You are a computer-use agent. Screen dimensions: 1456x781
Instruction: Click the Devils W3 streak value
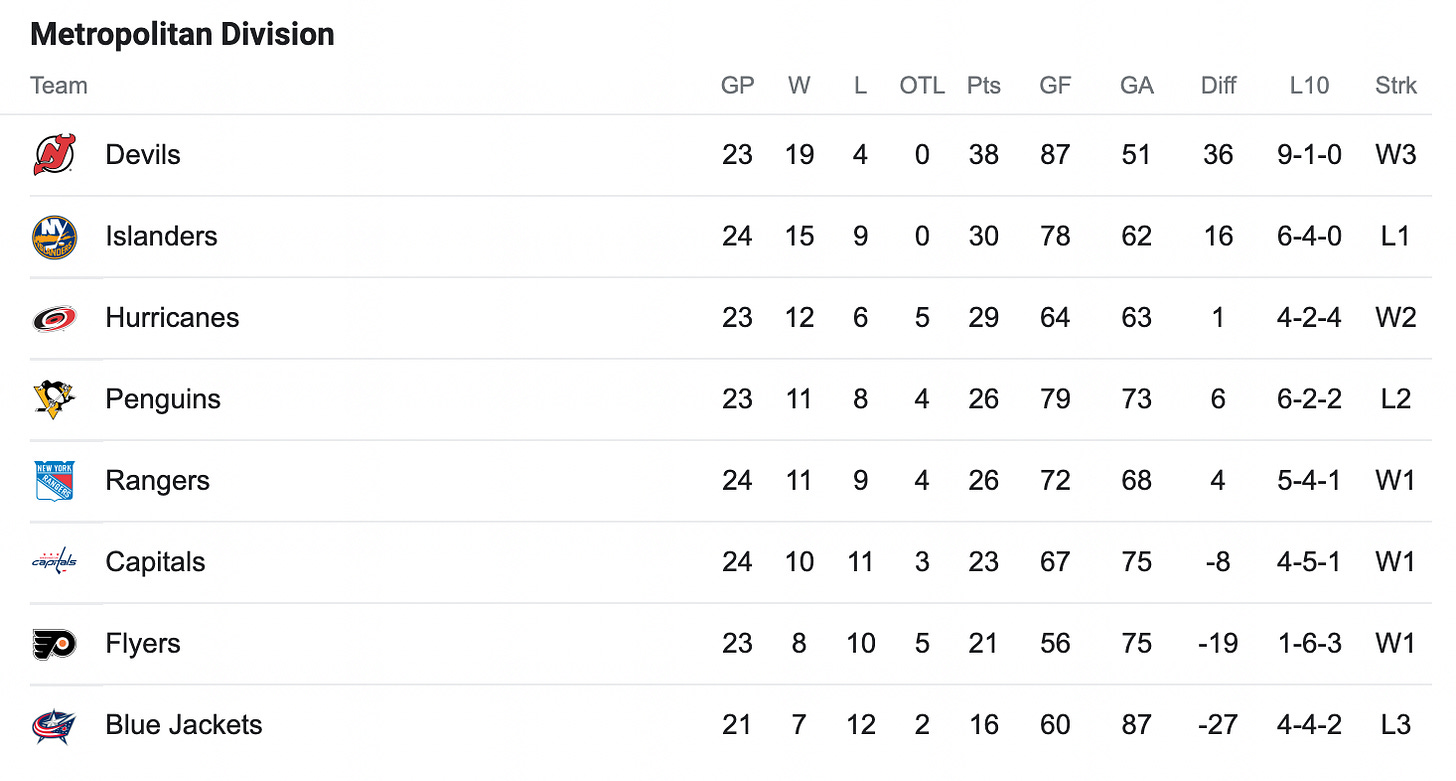(1396, 155)
